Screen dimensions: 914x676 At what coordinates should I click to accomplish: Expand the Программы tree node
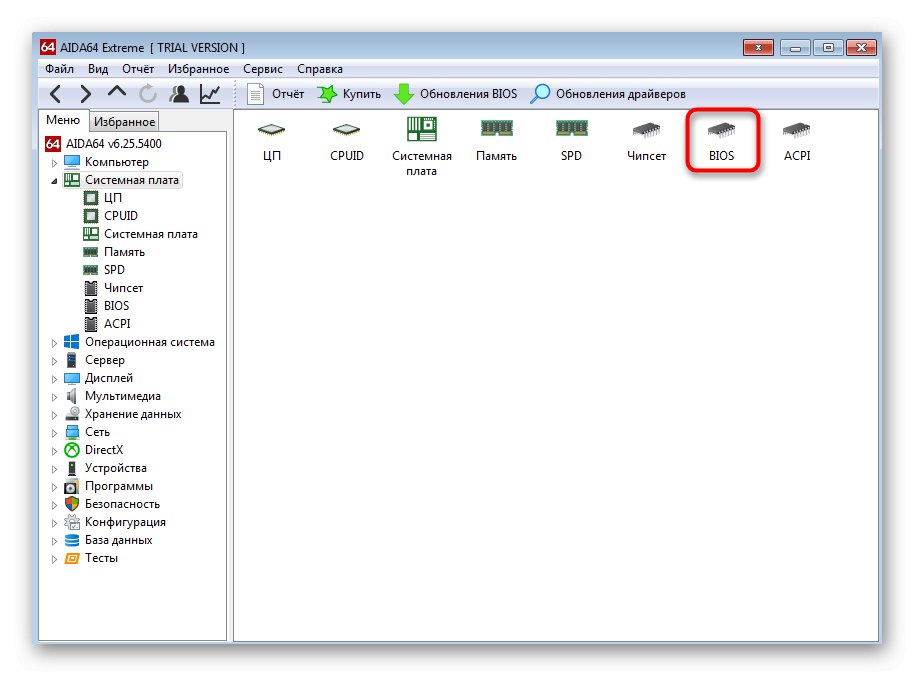pyautogui.click(x=54, y=487)
